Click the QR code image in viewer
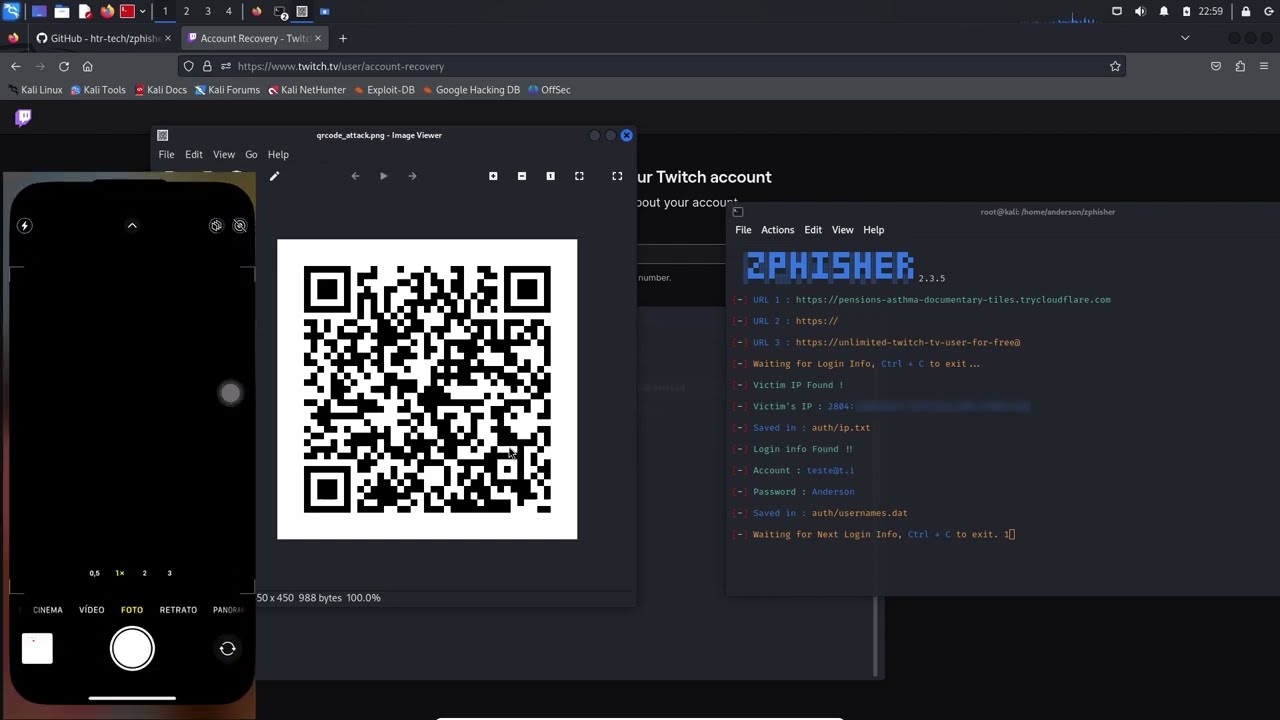This screenshot has height=720, width=1280. [427, 389]
